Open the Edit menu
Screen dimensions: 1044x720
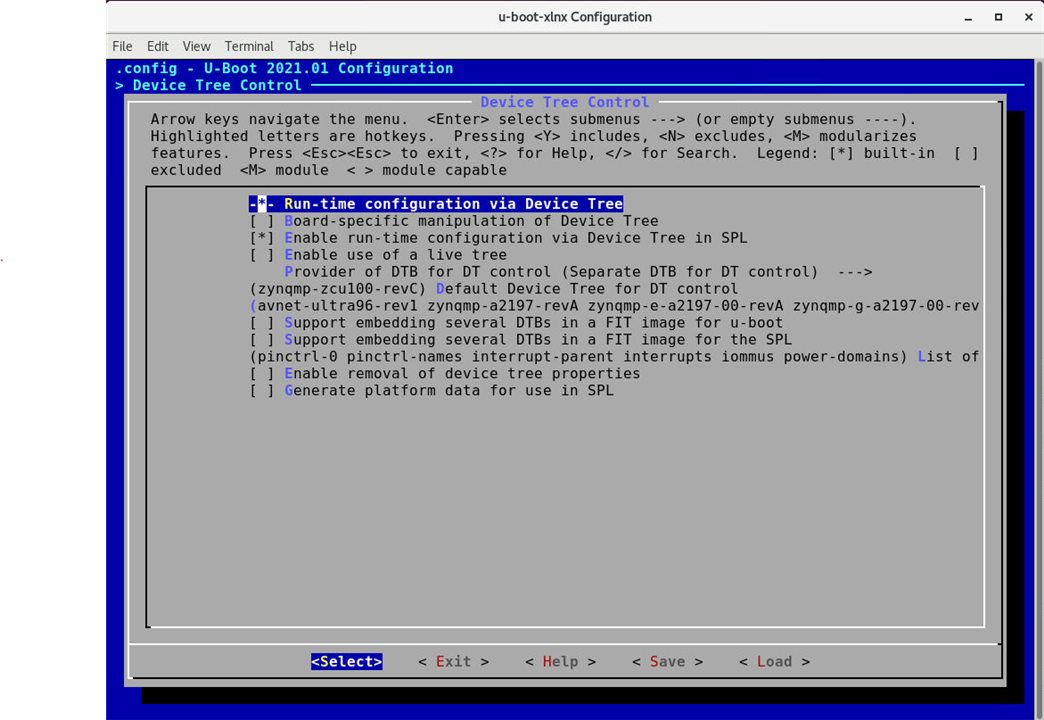tap(157, 46)
